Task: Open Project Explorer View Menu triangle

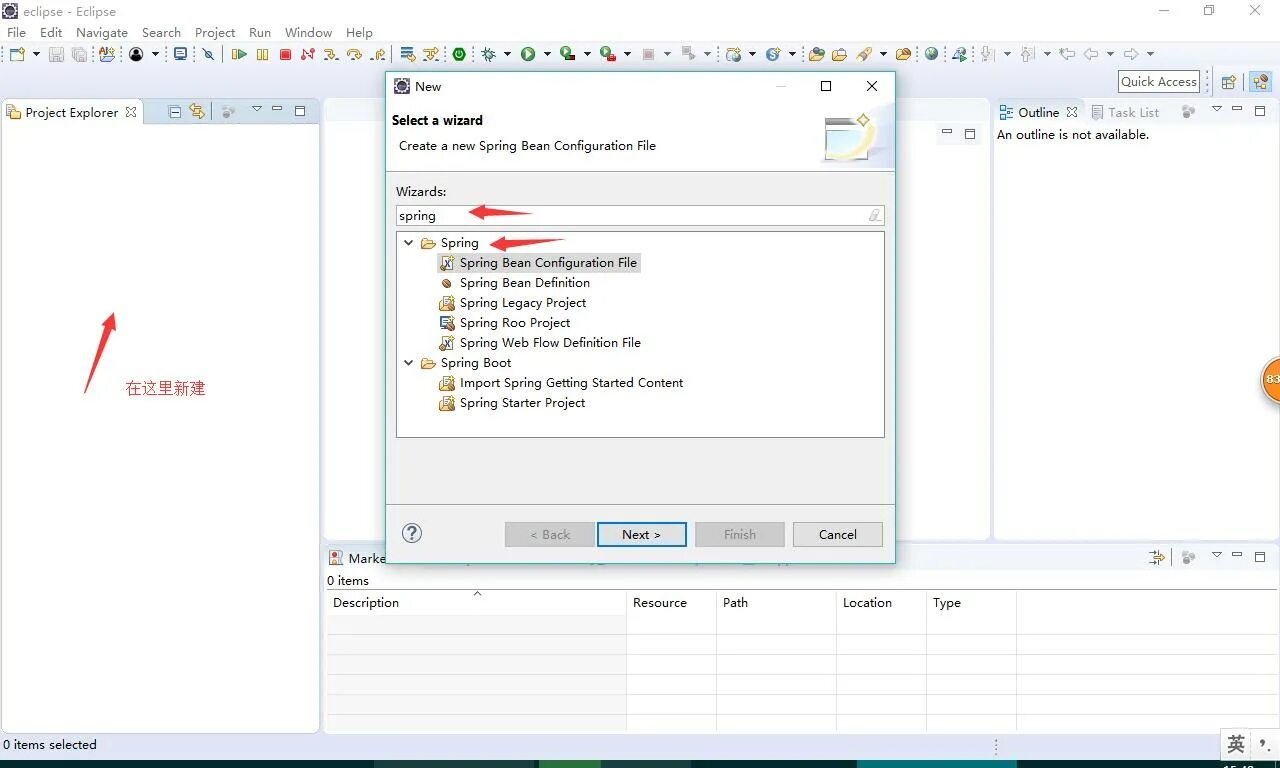Action: pos(256,110)
